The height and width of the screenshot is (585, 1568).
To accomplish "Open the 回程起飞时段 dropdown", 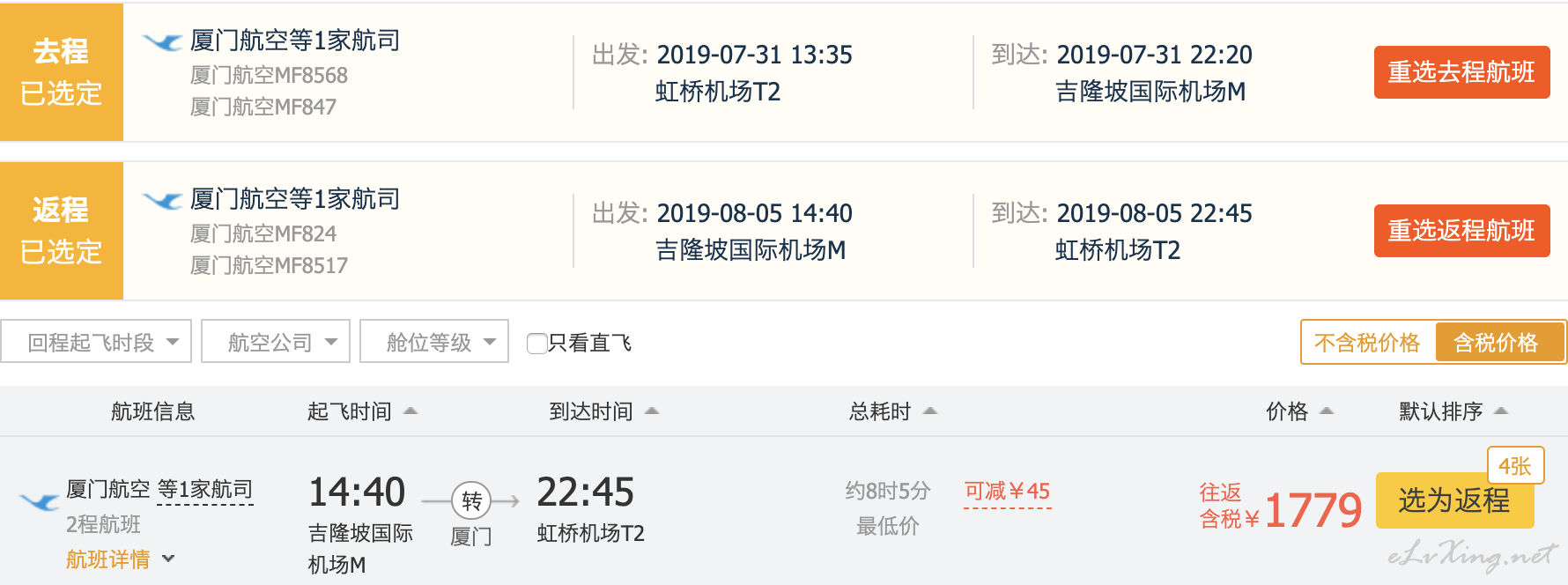I will pyautogui.click(x=96, y=342).
